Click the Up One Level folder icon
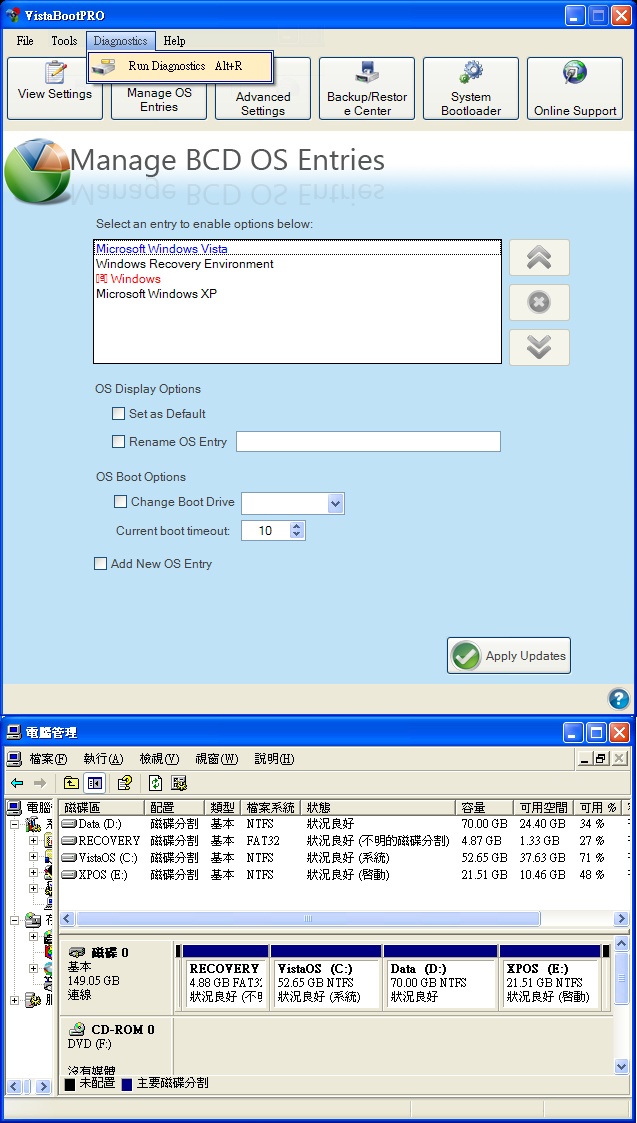637x1123 pixels. pos(72,783)
